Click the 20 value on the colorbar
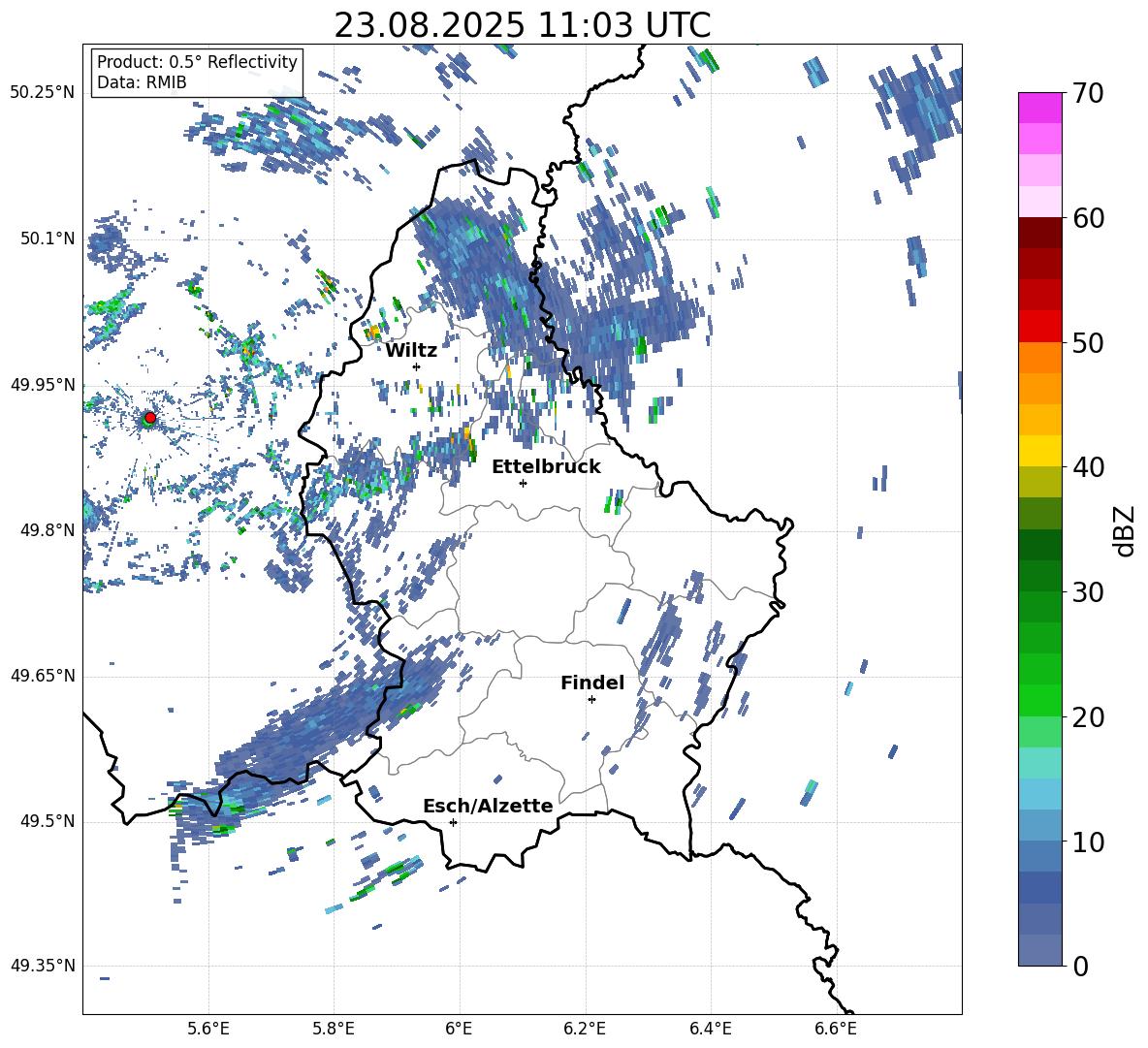Viewport: 1148px width, 1048px height. click(x=1088, y=716)
